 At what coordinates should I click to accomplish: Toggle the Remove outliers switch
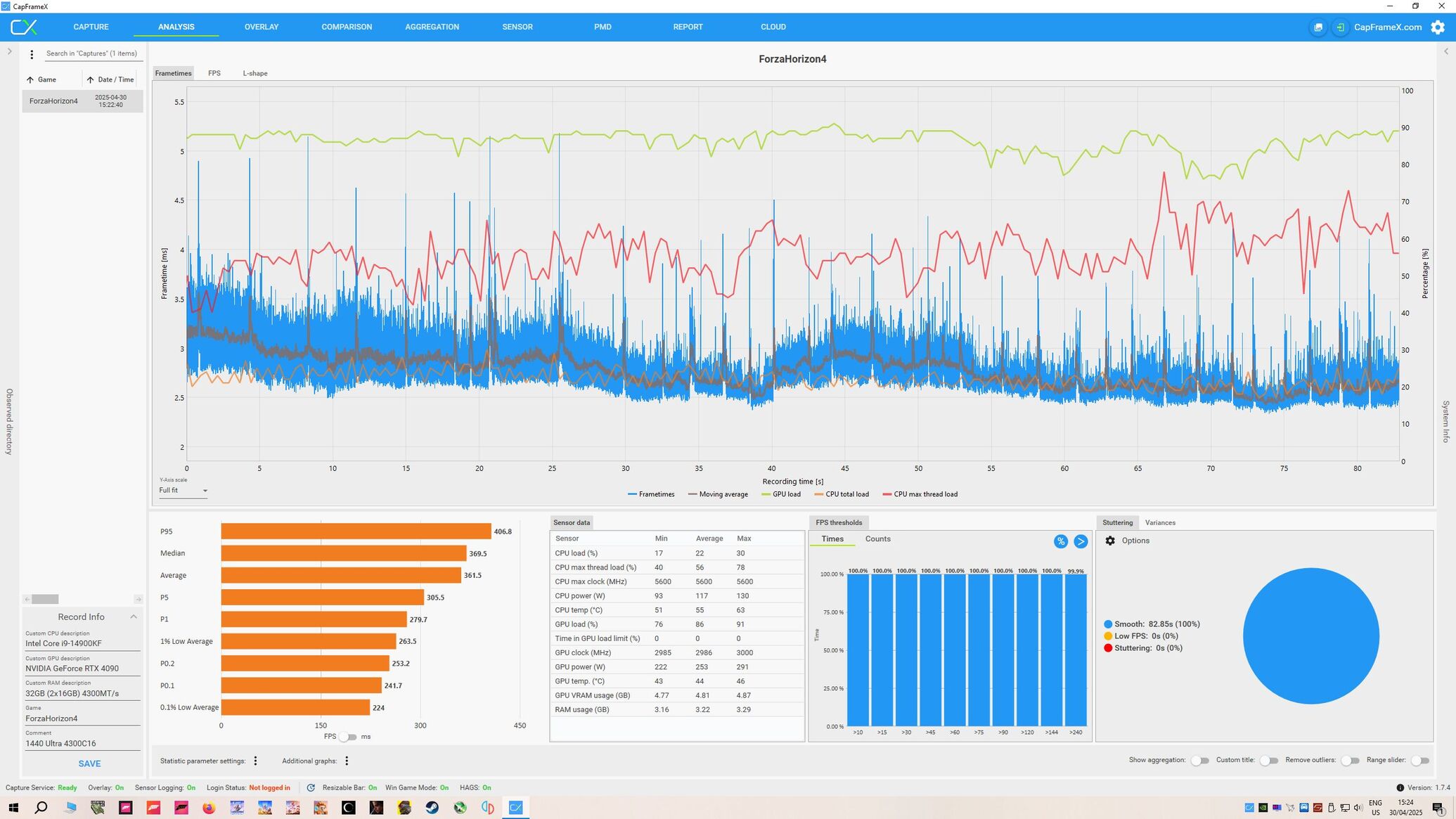tap(1351, 760)
